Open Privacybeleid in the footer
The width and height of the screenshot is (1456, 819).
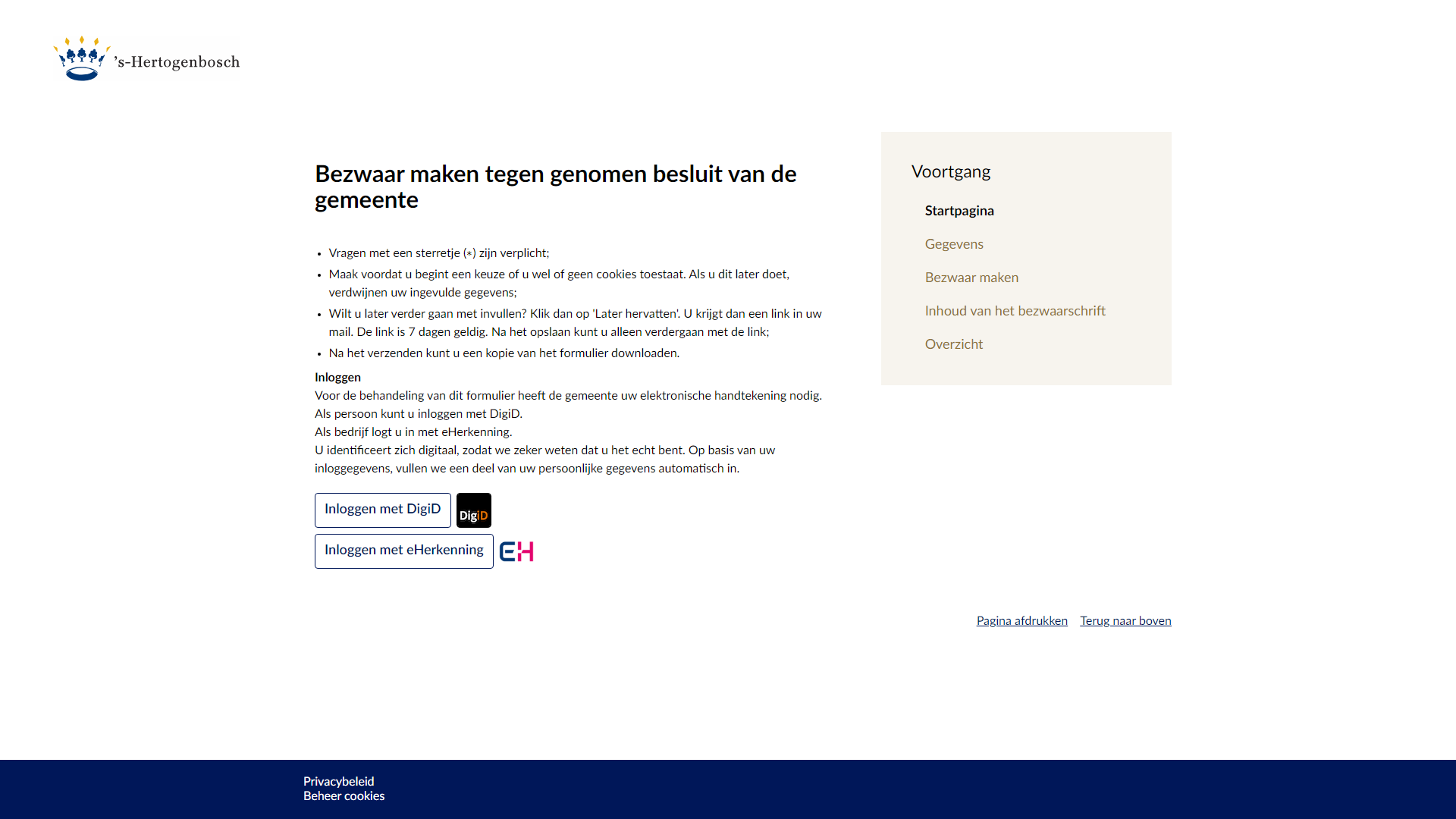pyautogui.click(x=338, y=781)
